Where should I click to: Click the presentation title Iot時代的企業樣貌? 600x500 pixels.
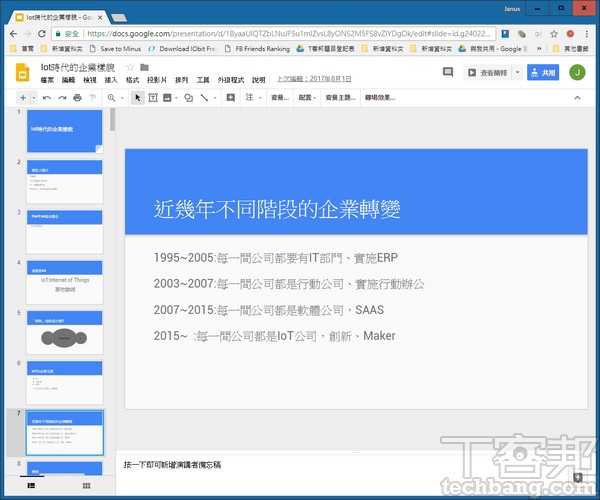(x=78, y=68)
